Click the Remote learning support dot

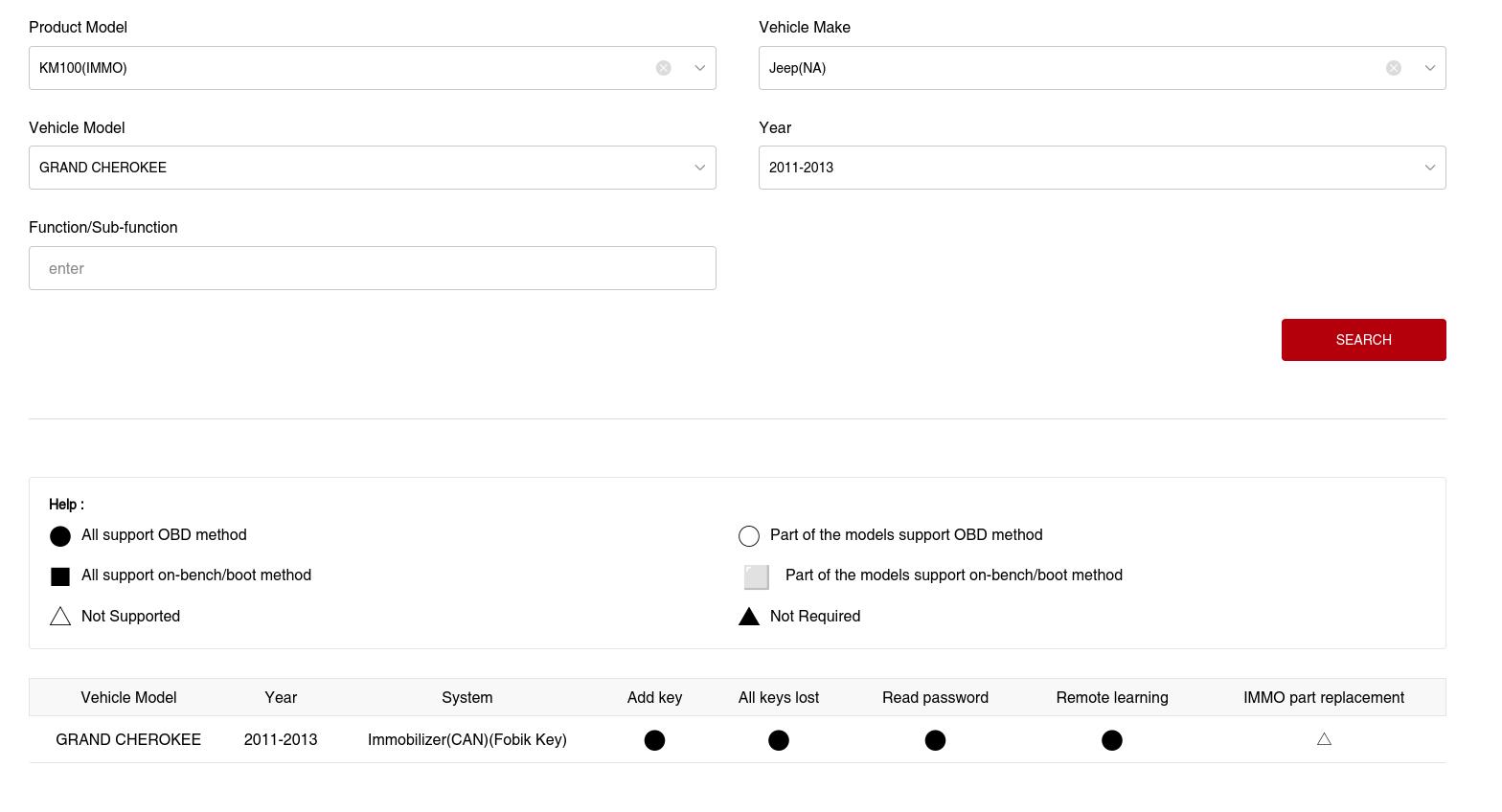(1112, 740)
